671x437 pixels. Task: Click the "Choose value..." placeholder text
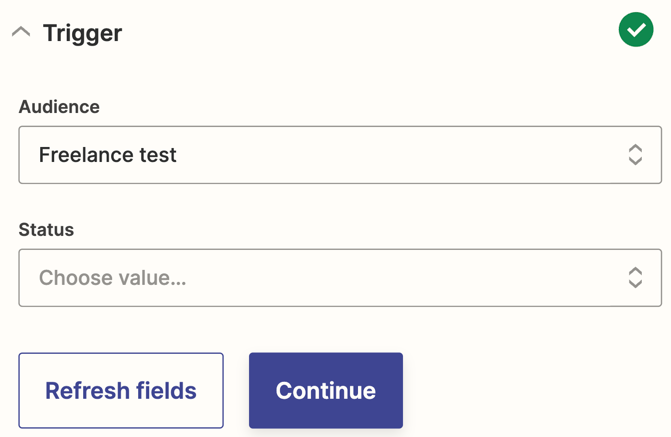click(x=112, y=278)
